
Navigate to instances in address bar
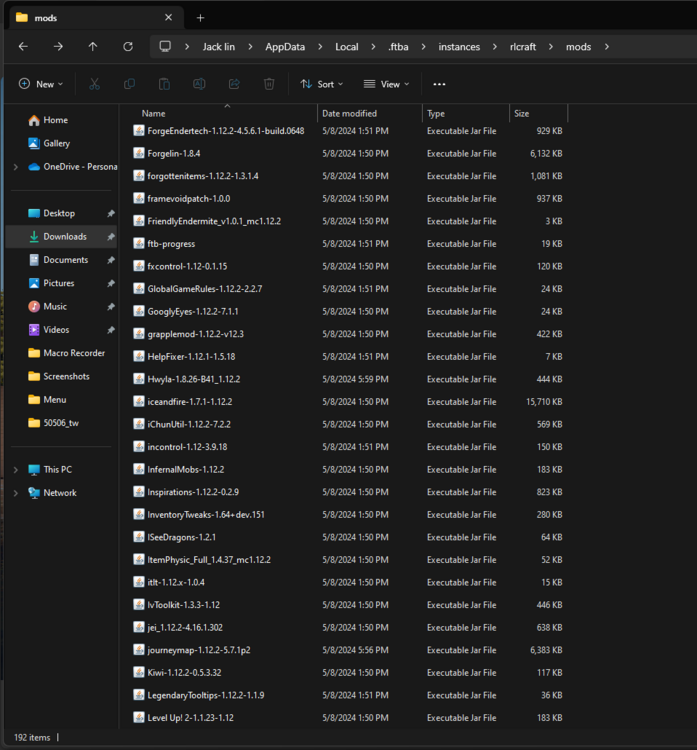click(x=459, y=47)
